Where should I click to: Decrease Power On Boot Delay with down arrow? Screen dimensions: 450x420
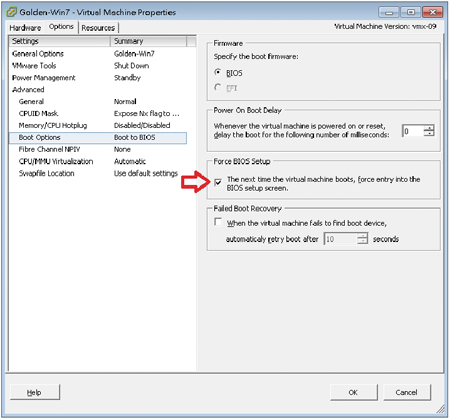(429, 133)
